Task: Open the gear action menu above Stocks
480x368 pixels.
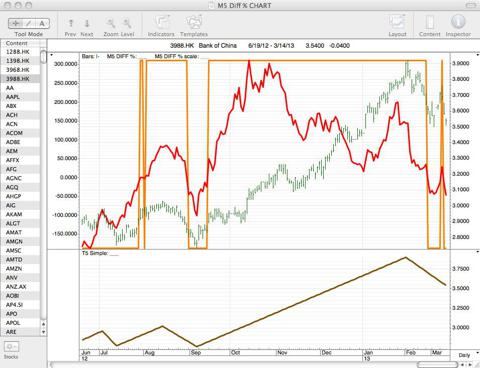Action: pyautogui.click(x=11, y=347)
